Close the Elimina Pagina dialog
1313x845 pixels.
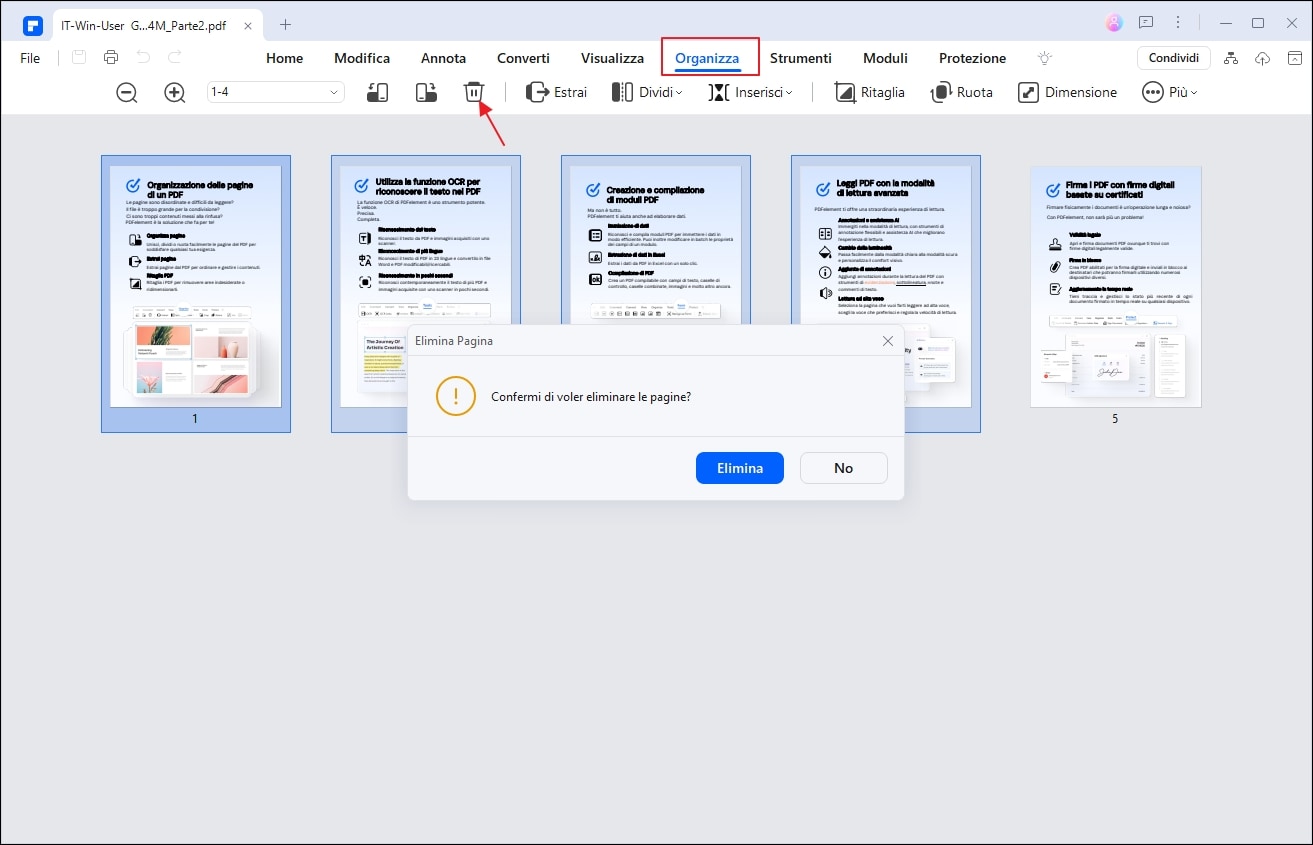click(x=887, y=341)
